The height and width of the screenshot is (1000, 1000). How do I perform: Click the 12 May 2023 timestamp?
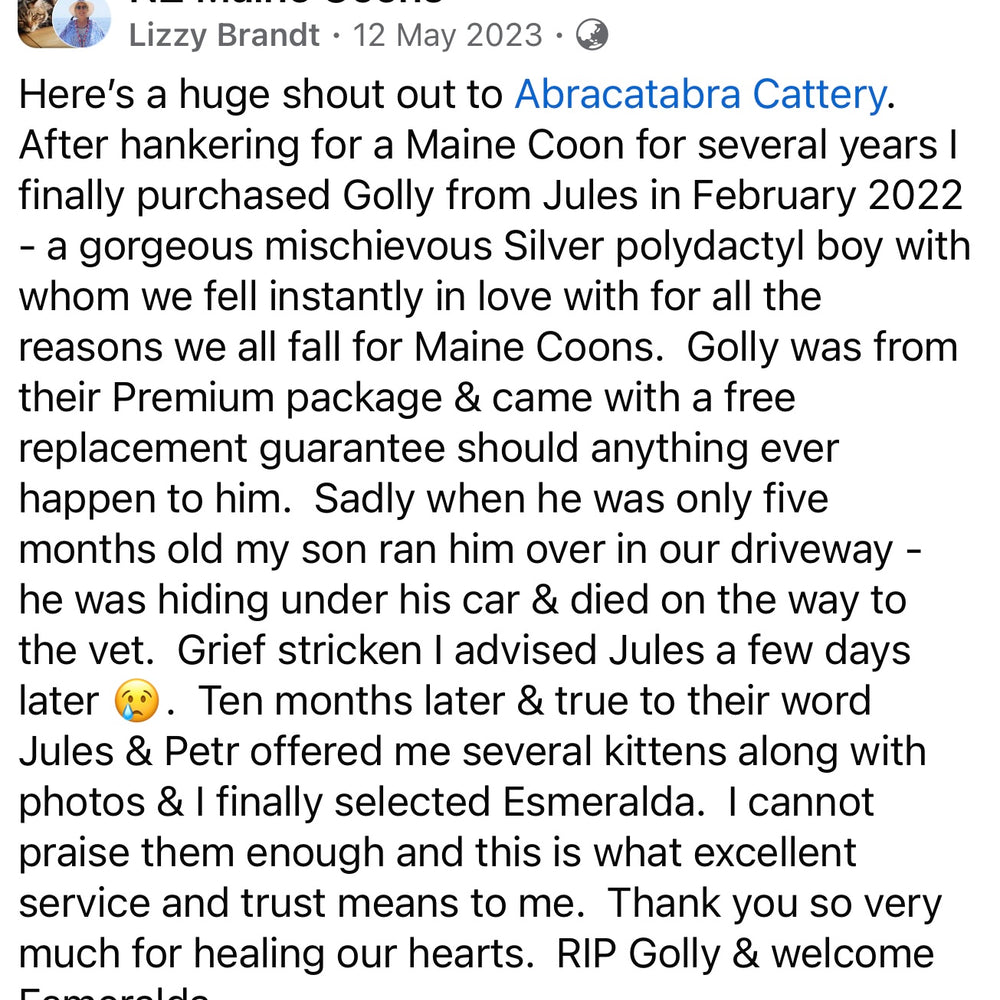click(447, 35)
